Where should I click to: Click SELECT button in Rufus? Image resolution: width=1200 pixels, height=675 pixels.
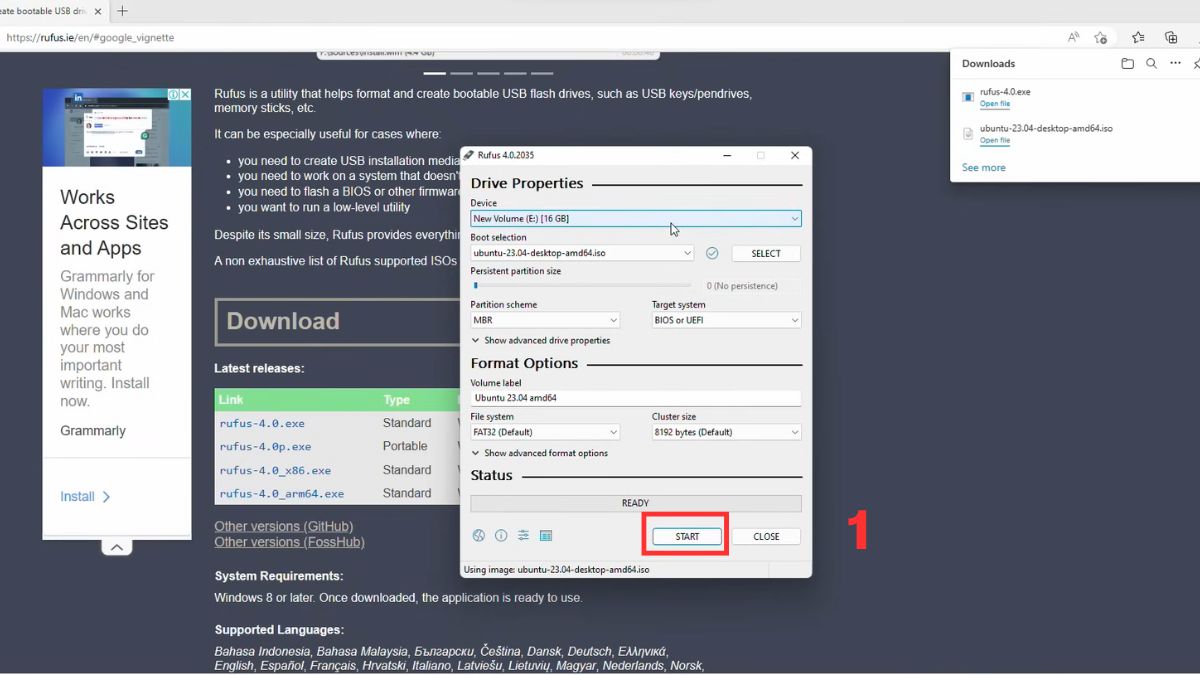click(766, 253)
